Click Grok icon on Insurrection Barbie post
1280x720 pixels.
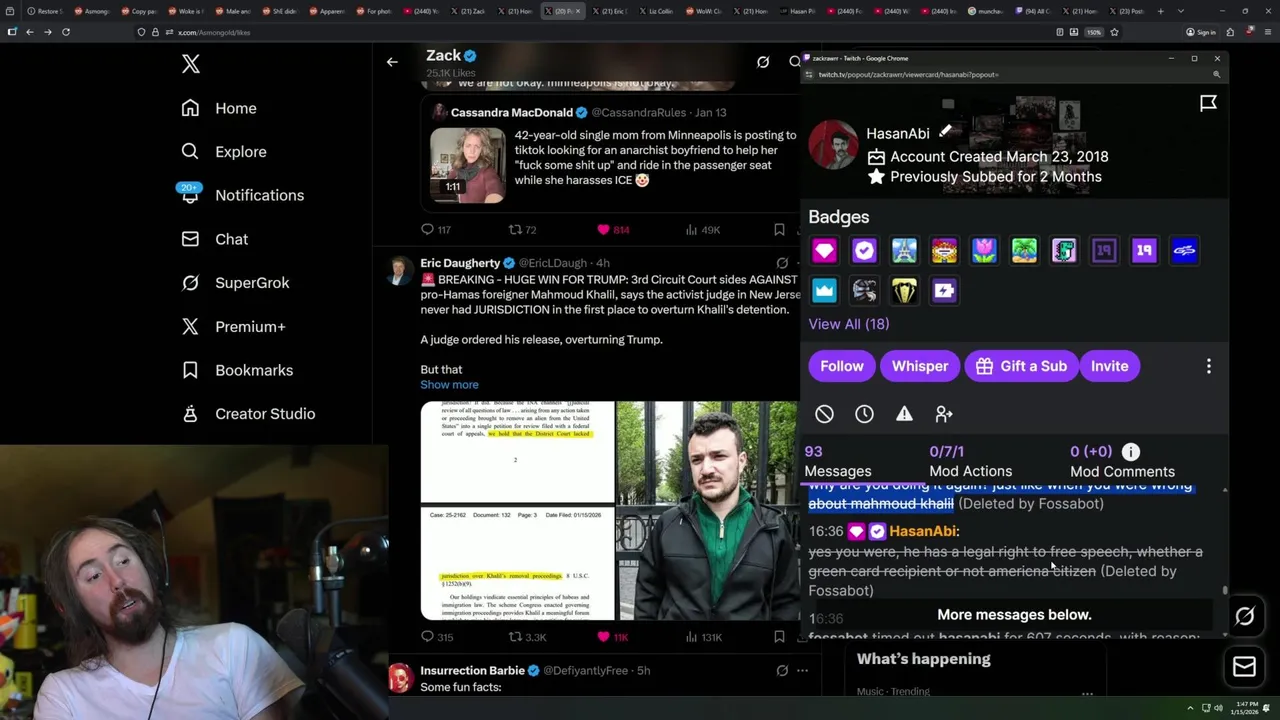(x=782, y=671)
